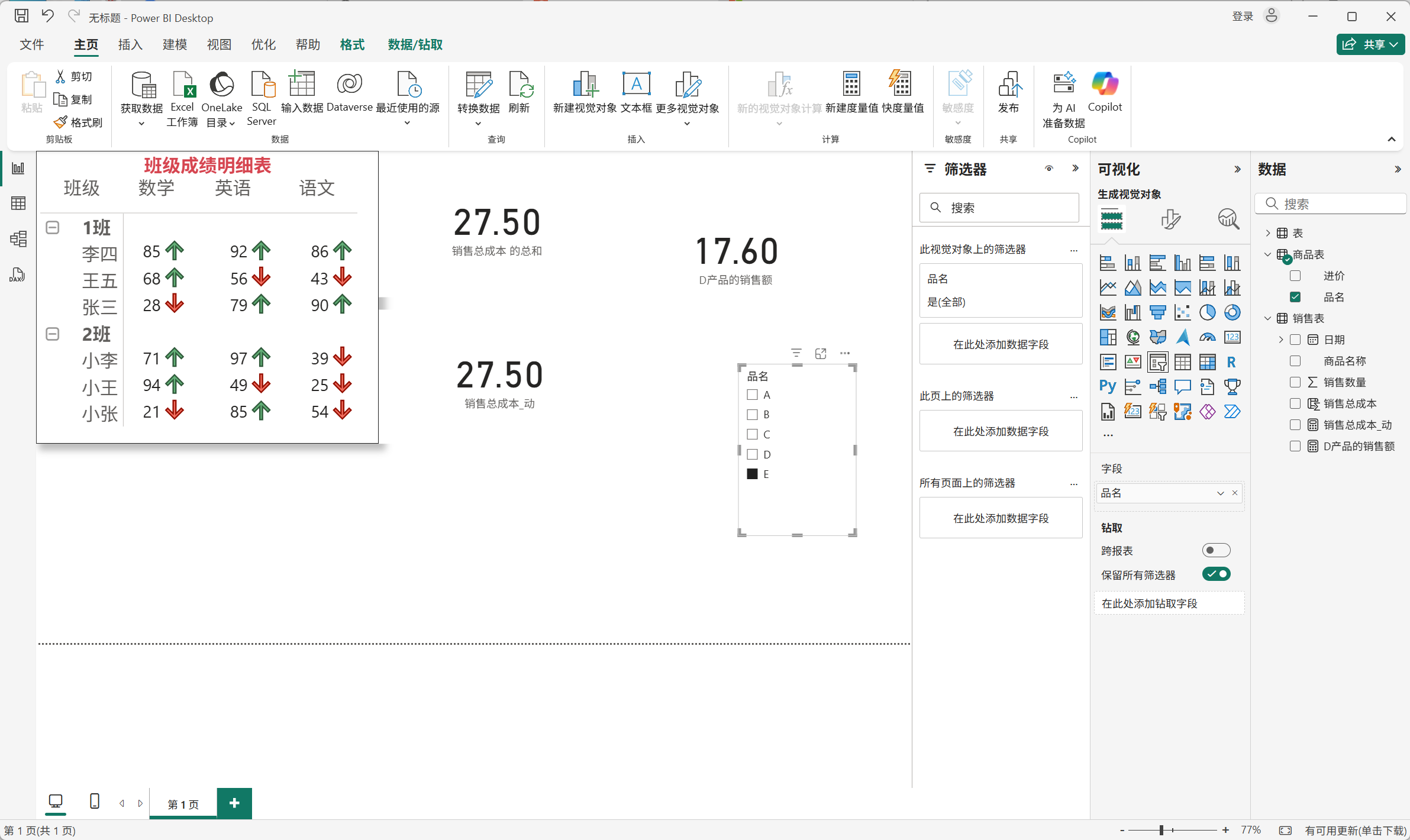Click the Get Data (获取数据) icon
The height and width of the screenshot is (840, 1410).
142,86
